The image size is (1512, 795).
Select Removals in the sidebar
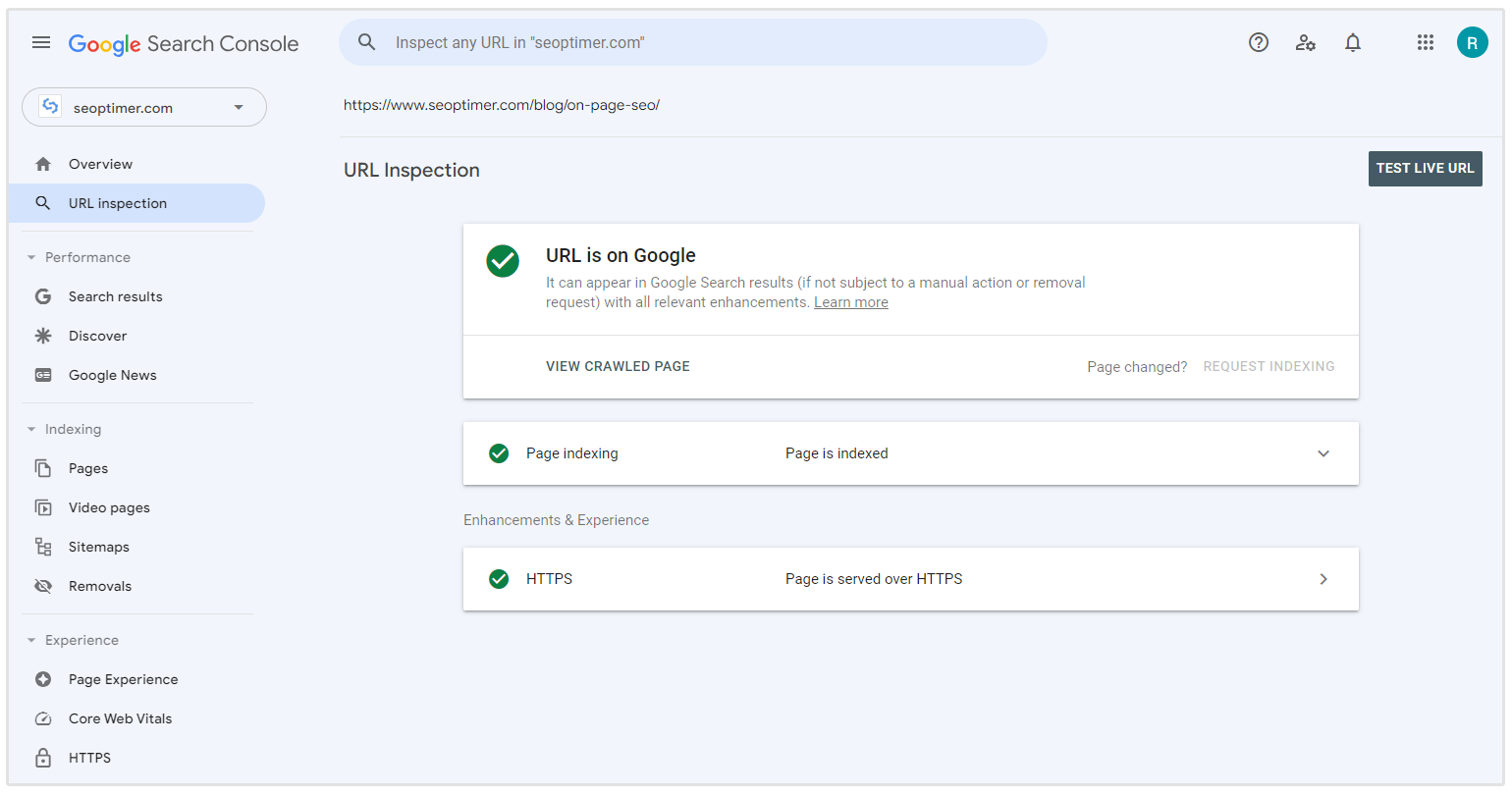click(x=99, y=586)
